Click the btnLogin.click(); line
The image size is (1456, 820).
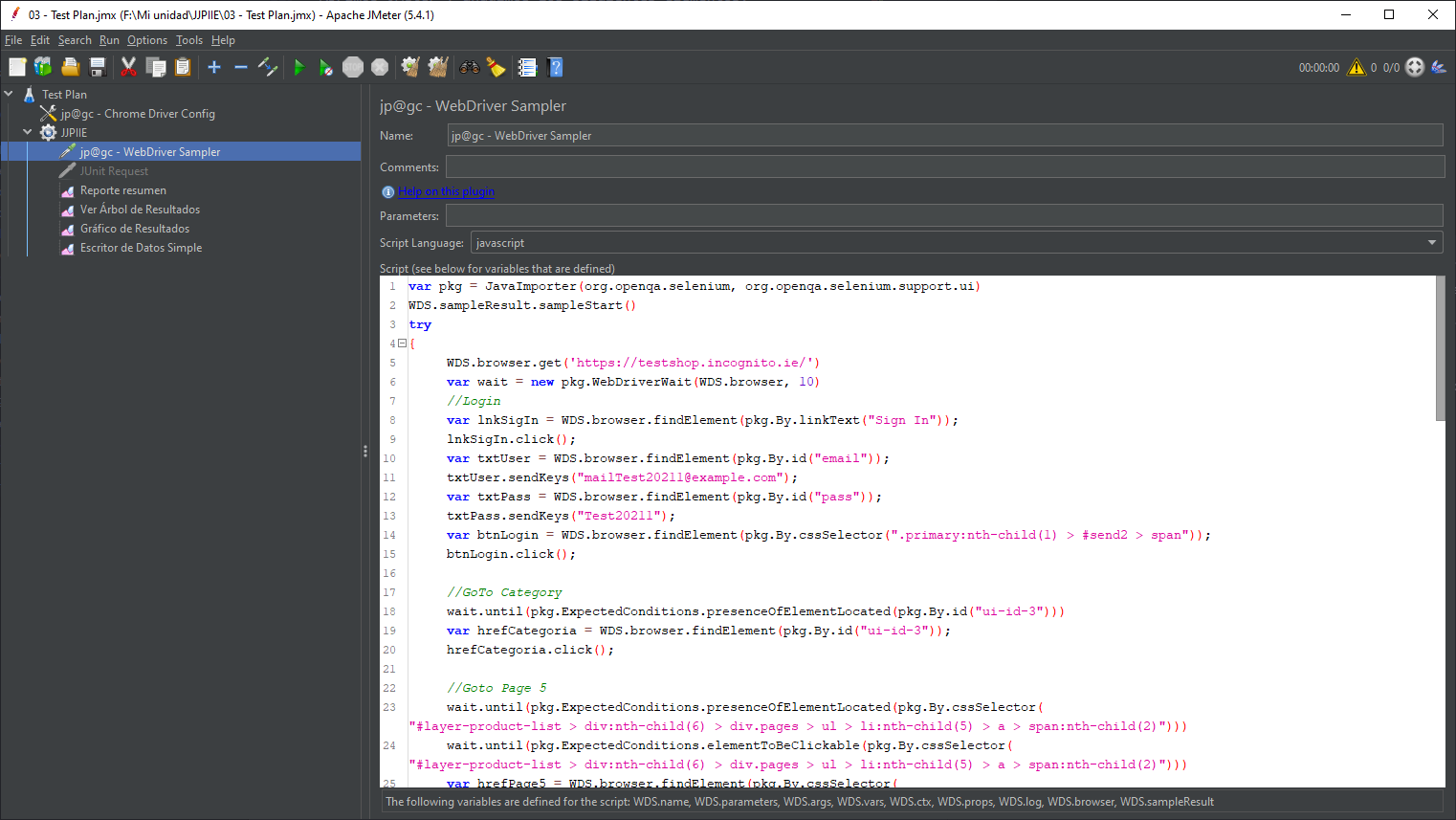[511, 554]
